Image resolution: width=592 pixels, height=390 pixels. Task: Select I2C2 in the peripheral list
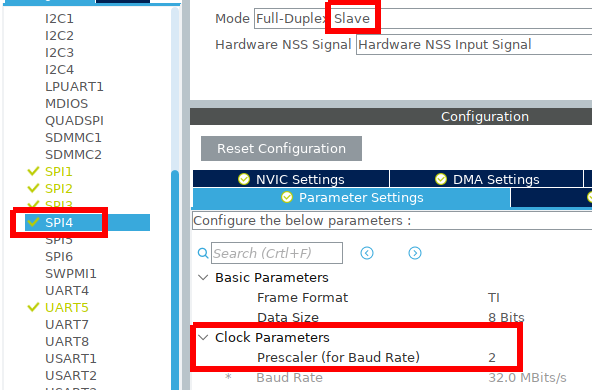59,35
